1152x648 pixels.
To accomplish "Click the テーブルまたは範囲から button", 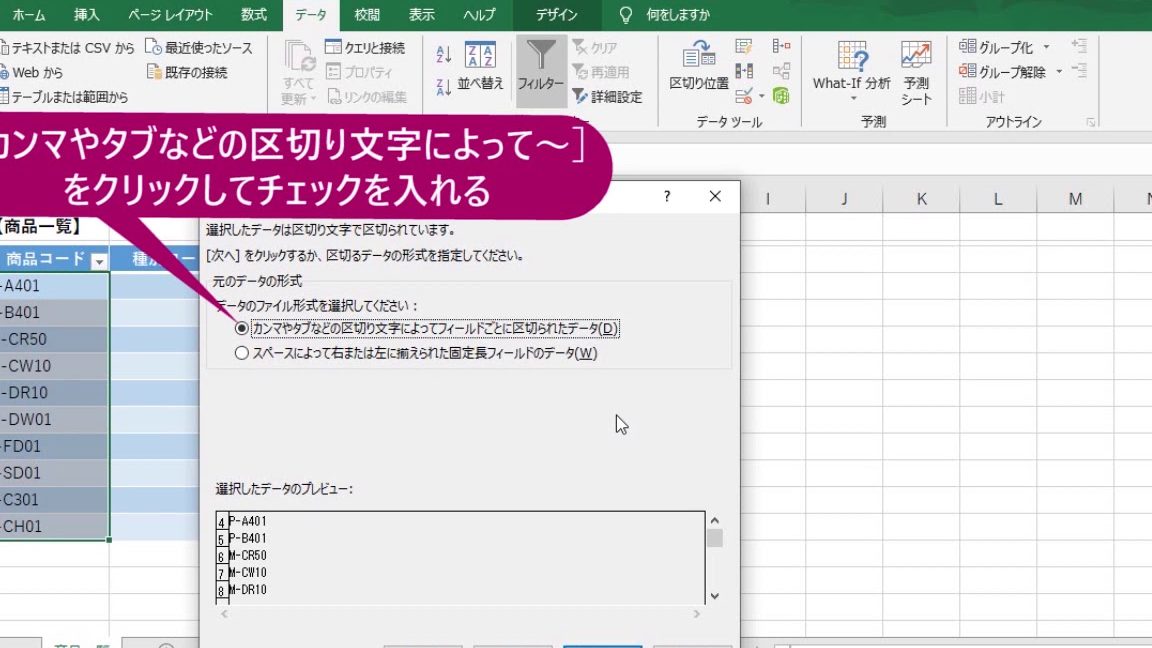I will click(x=64, y=96).
